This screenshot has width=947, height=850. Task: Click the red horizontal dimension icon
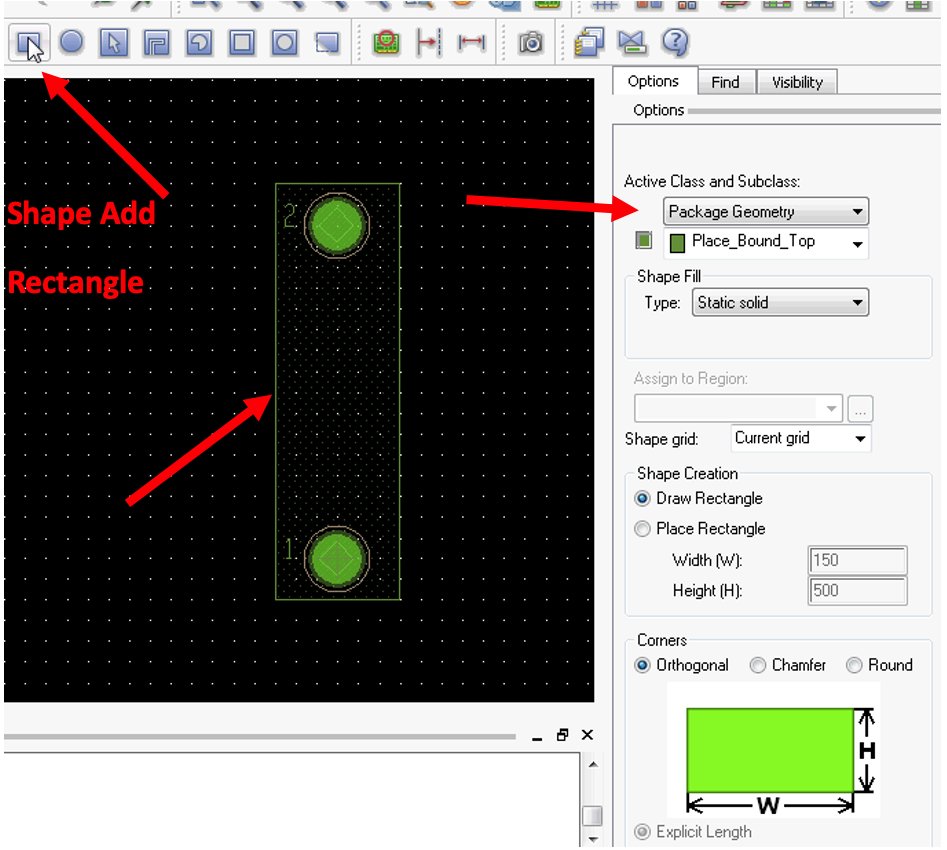tap(471, 43)
